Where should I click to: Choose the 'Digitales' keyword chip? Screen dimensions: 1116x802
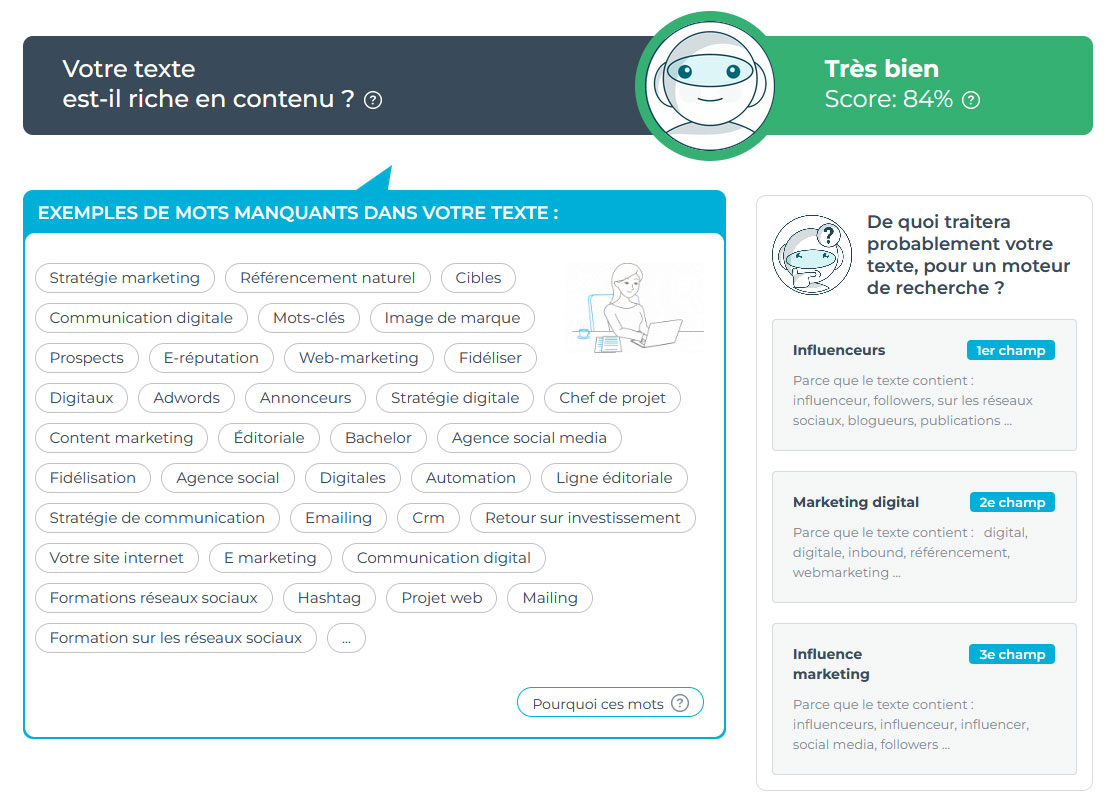pos(352,477)
